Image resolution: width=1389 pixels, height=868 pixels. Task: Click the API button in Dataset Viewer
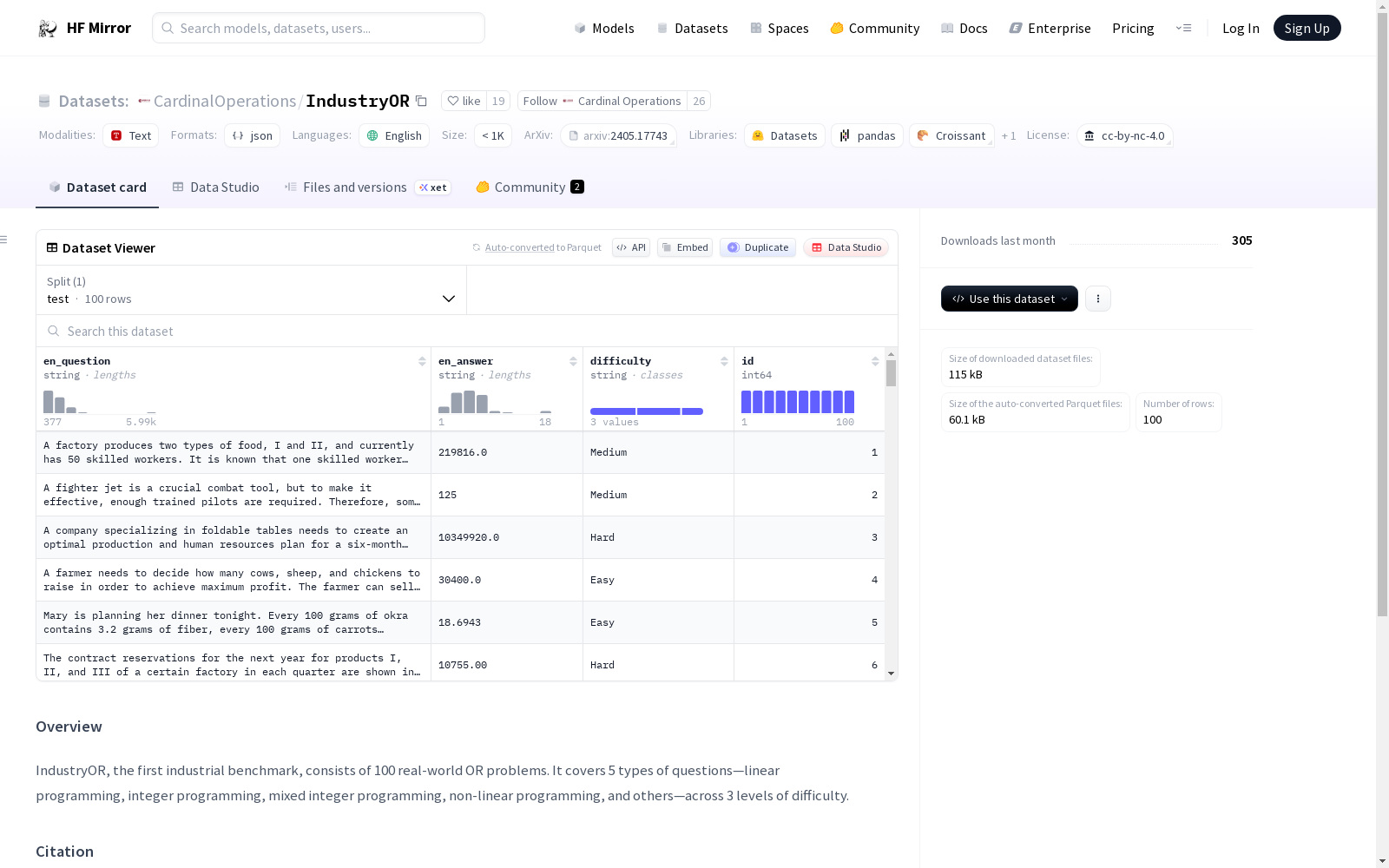631,247
